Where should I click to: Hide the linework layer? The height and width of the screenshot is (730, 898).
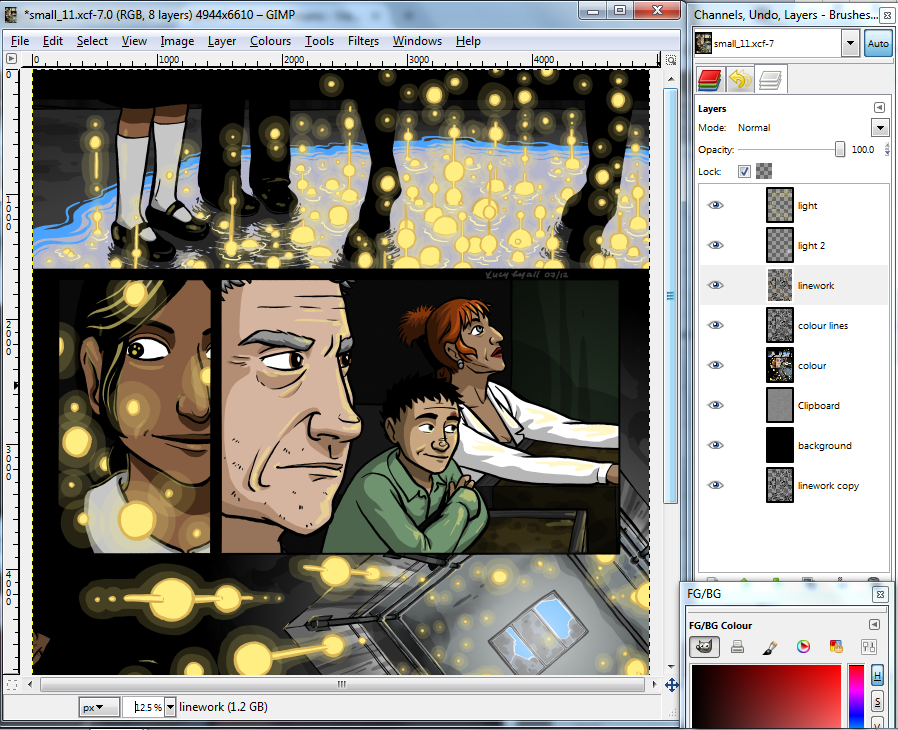click(x=715, y=286)
